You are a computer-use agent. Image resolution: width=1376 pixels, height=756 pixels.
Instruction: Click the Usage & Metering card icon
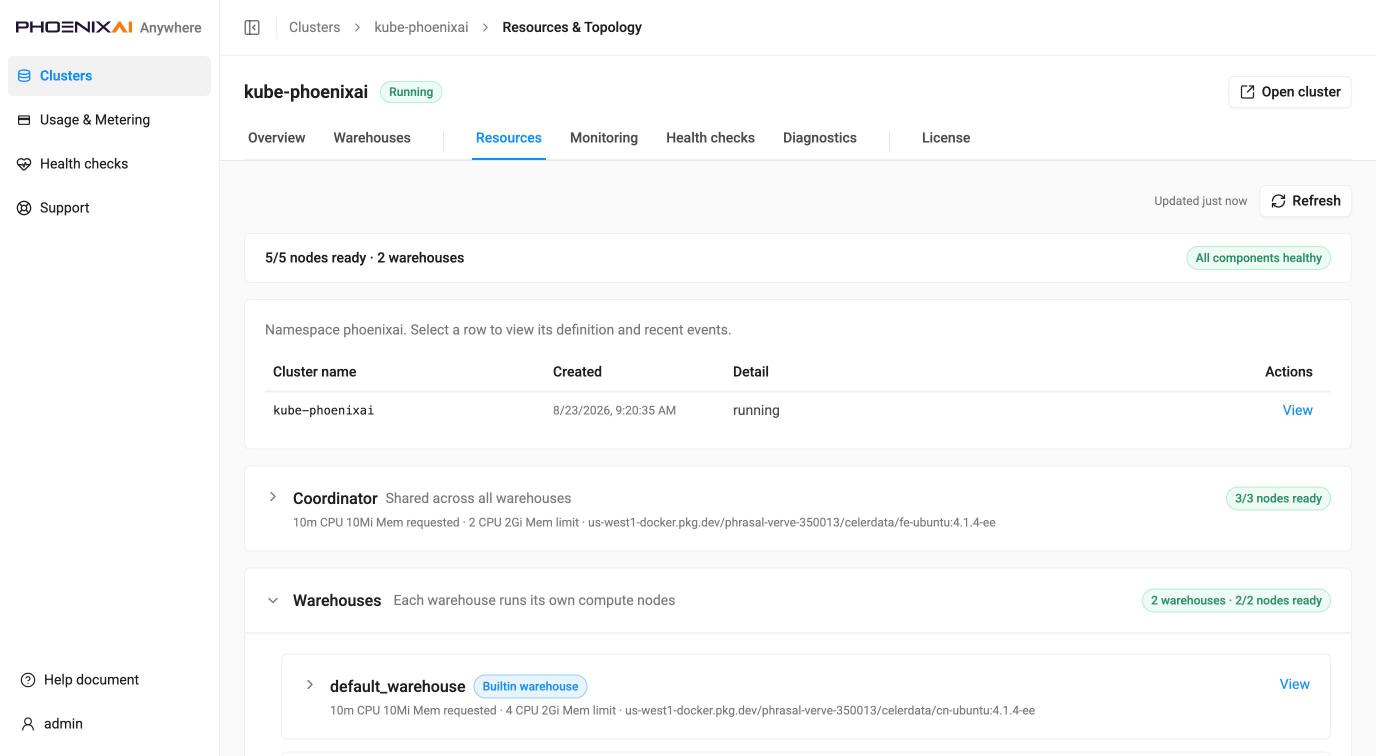coord(24,120)
